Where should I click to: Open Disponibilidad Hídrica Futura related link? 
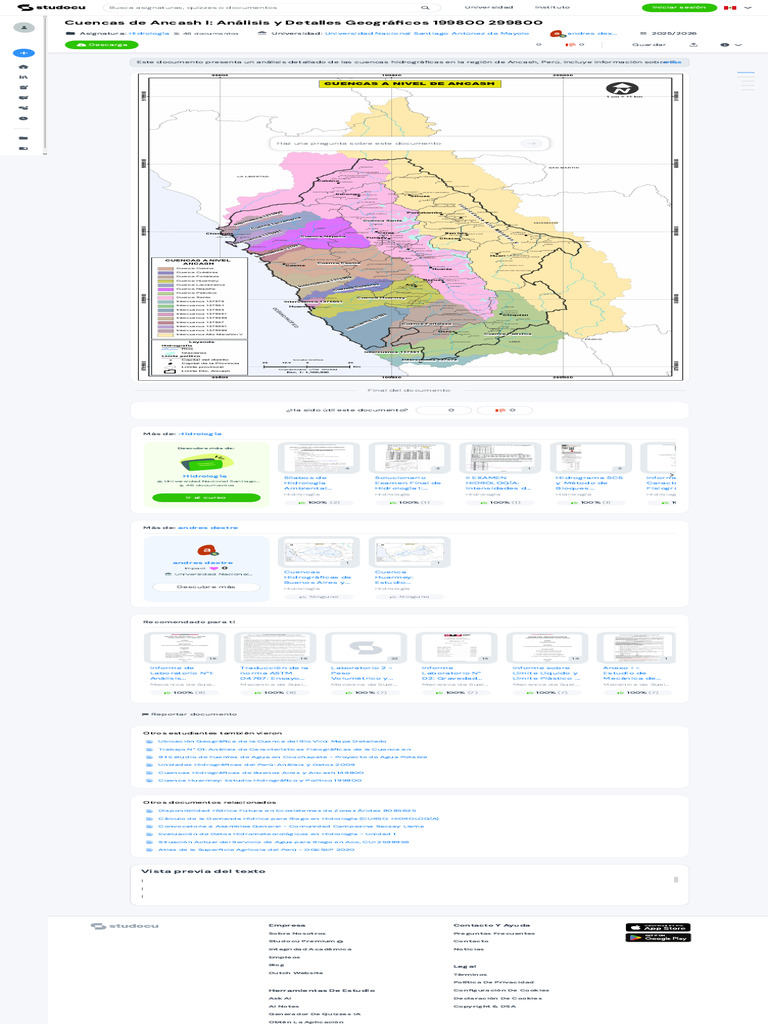point(287,810)
